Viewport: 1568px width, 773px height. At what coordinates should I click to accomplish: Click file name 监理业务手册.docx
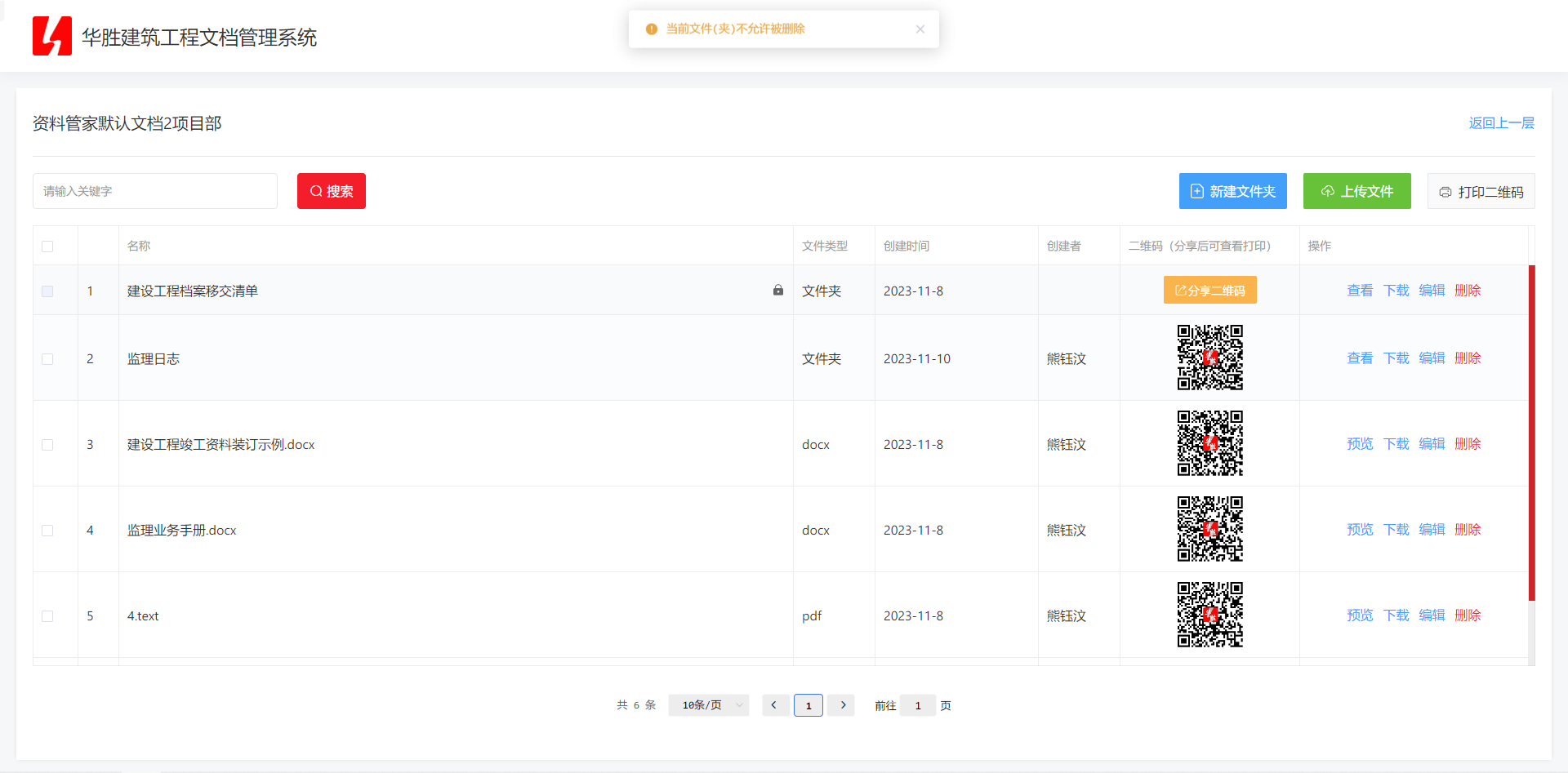182,530
